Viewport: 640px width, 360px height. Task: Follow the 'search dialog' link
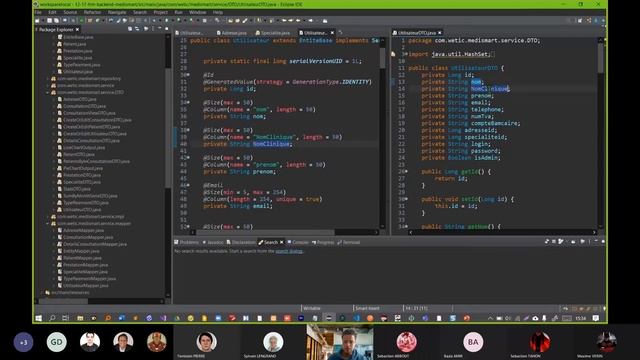coord(289,251)
